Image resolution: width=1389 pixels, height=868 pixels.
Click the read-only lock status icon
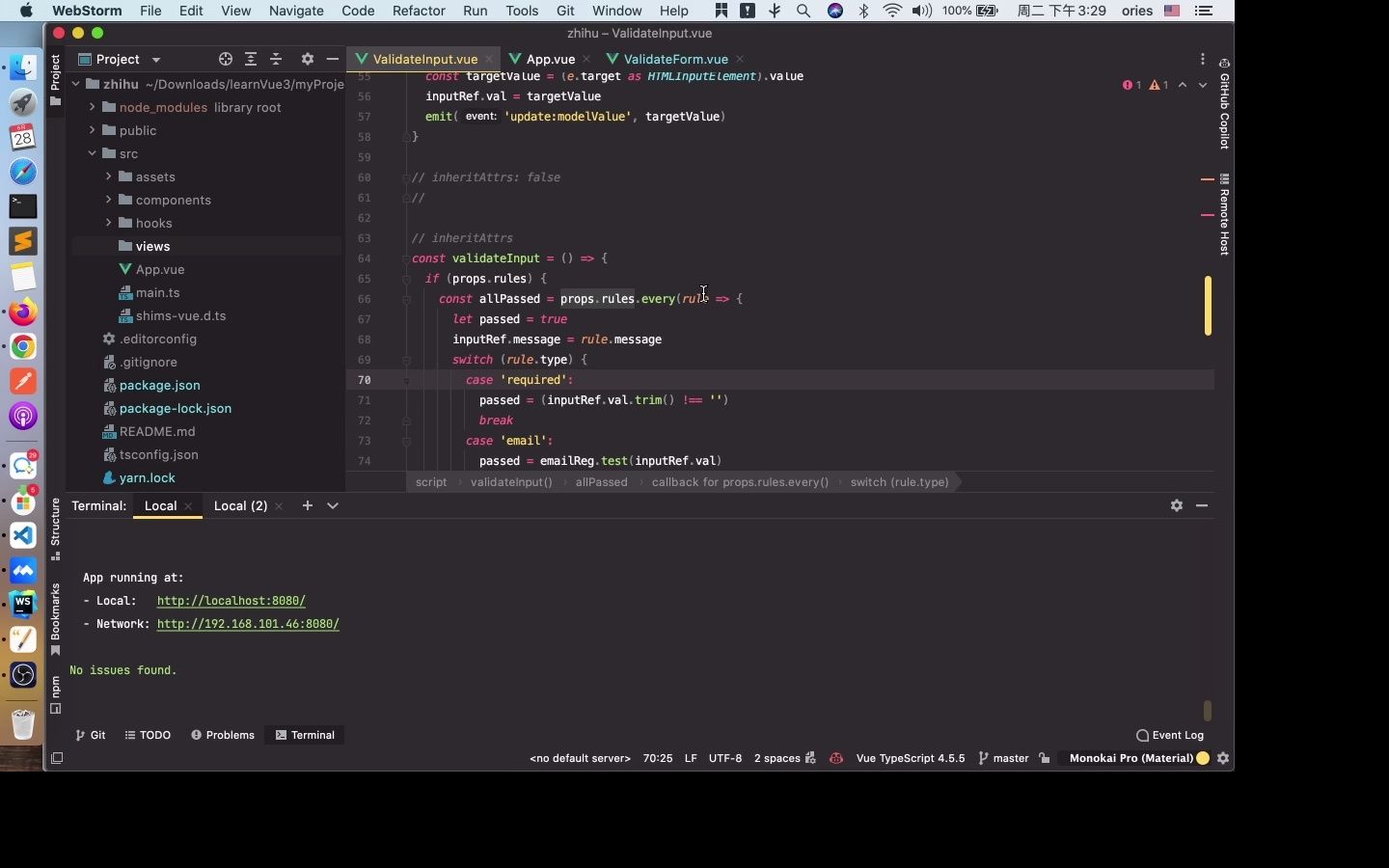click(x=1045, y=758)
